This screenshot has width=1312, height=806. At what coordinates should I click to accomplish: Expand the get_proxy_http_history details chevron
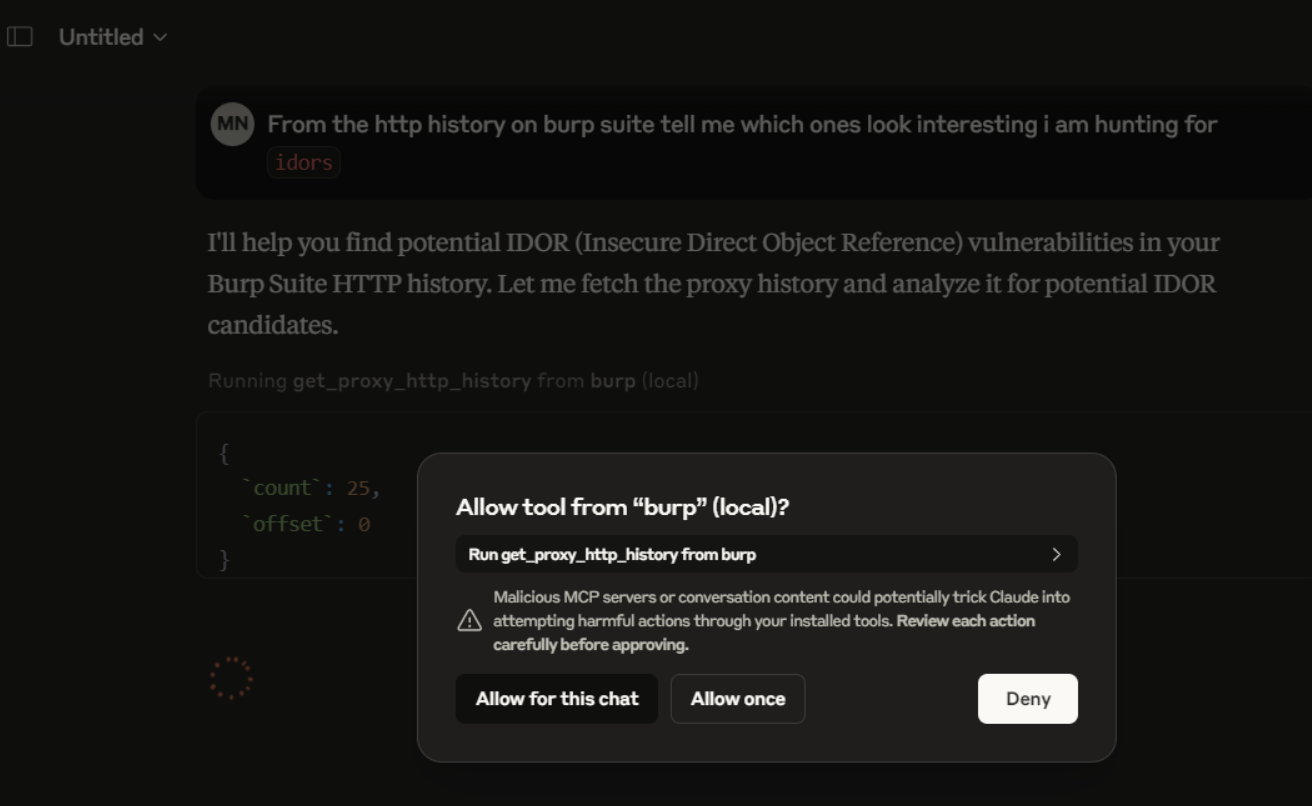pyautogui.click(x=1056, y=554)
